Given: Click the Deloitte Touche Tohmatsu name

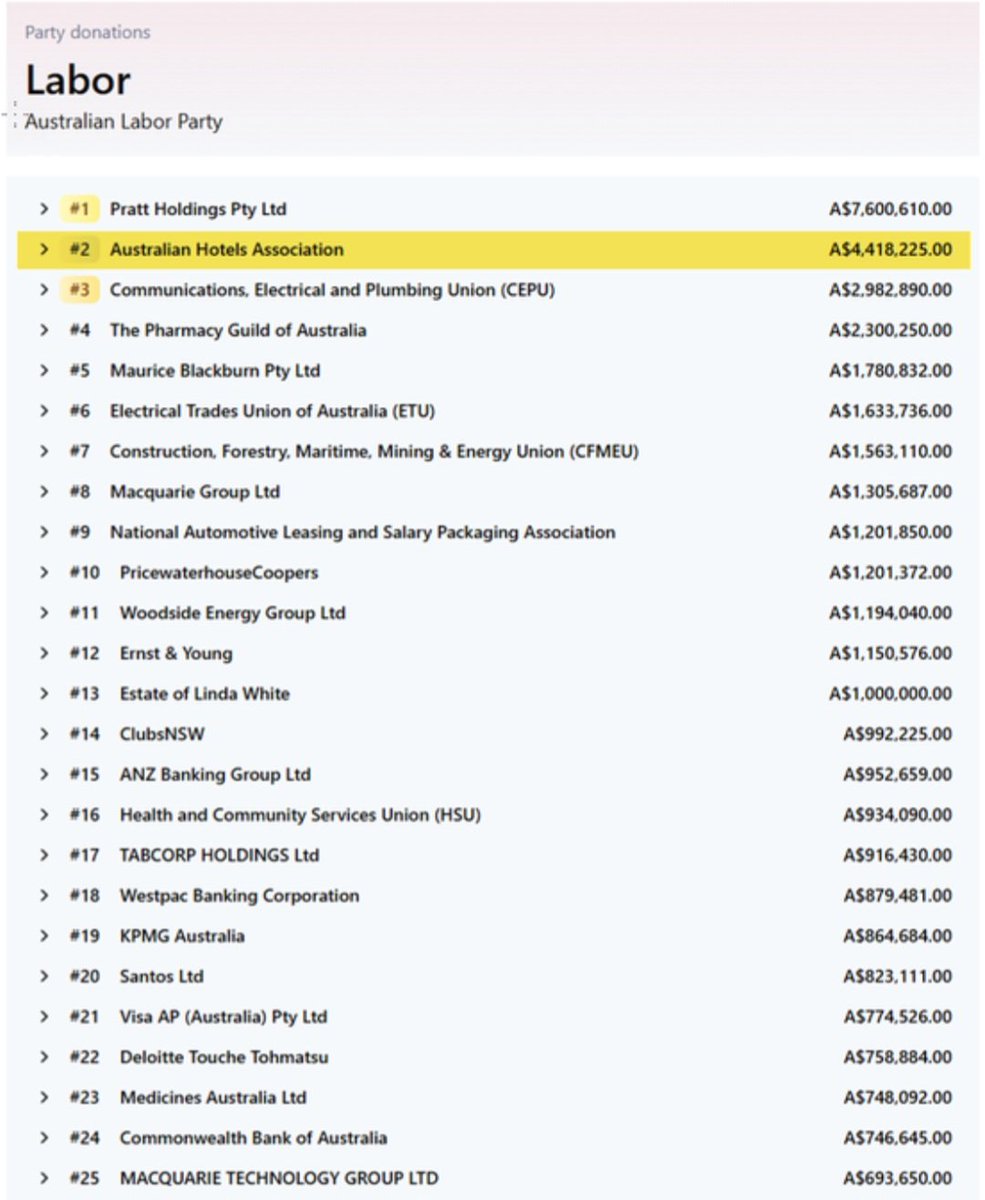Looking at the screenshot, I should (224, 1057).
